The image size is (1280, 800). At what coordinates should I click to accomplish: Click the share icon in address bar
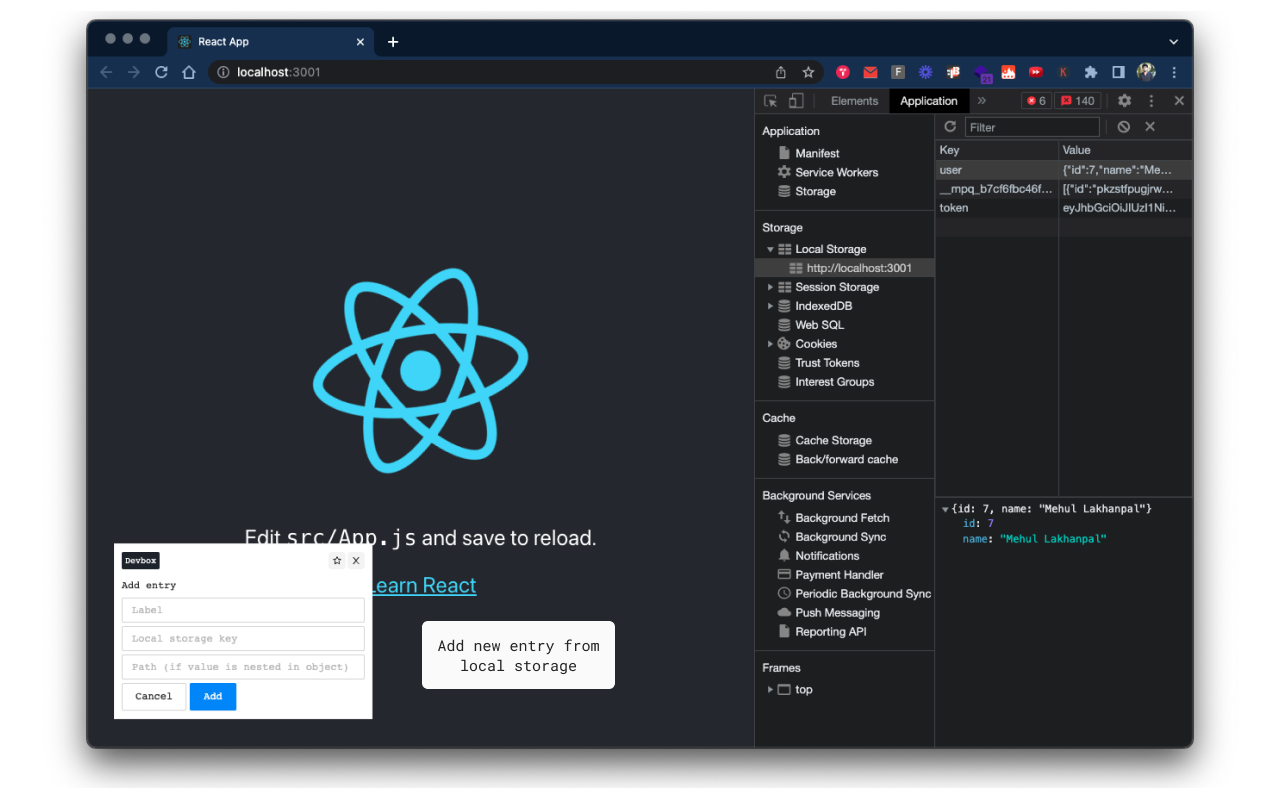pyautogui.click(x=781, y=72)
